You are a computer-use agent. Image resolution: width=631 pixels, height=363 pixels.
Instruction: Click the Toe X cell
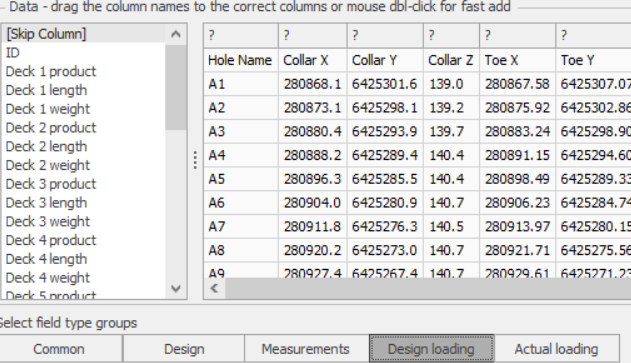tap(518, 60)
